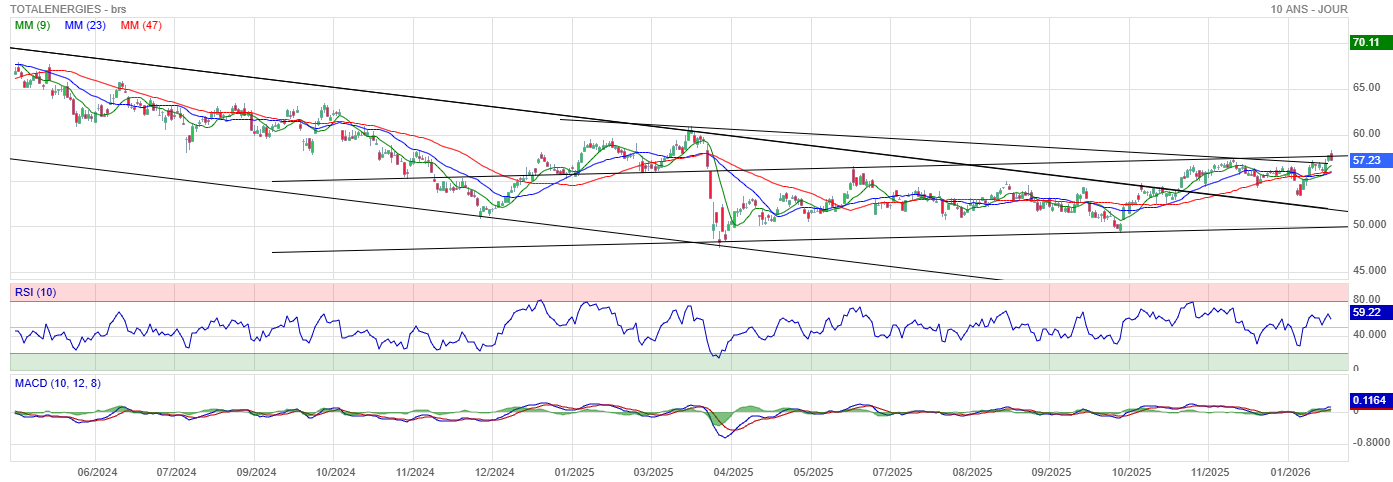Click the 10/2024 date axis label
The width and height of the screenshot is (1393, 482).
point(335,471)
